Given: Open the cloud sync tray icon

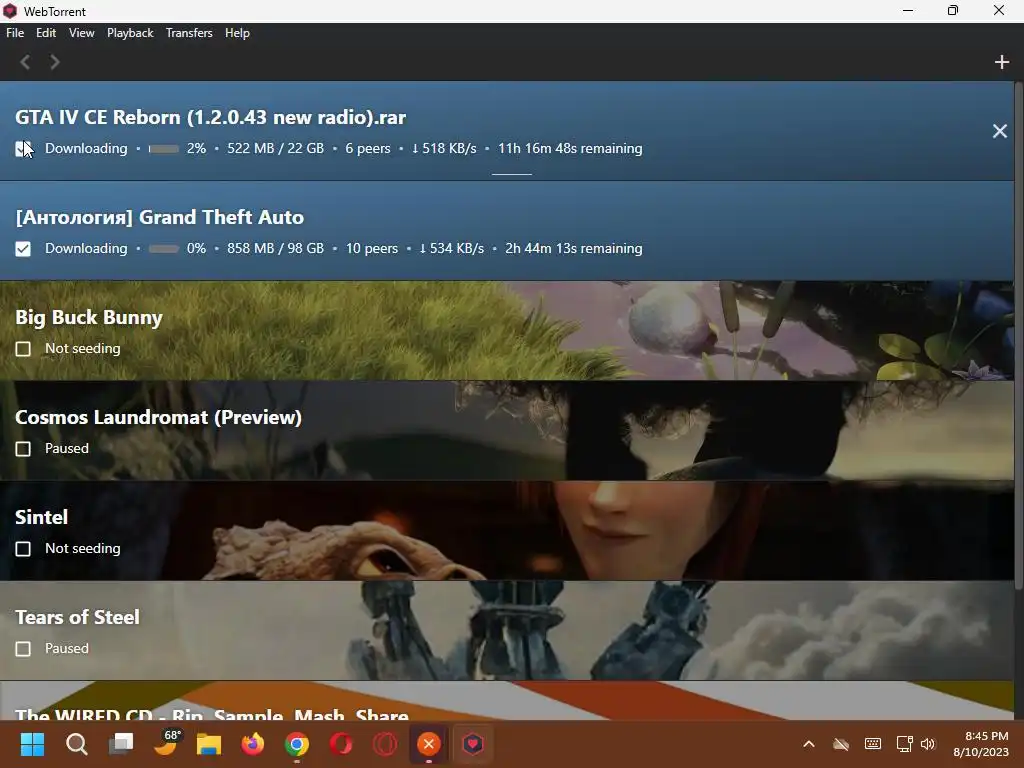Looking at the screenshot, I should (841, 744).
